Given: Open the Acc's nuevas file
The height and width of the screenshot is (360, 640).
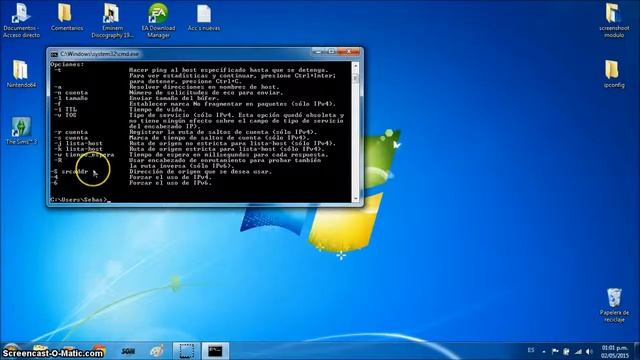Looking at the screenshot, I should [x=204, y=18].
